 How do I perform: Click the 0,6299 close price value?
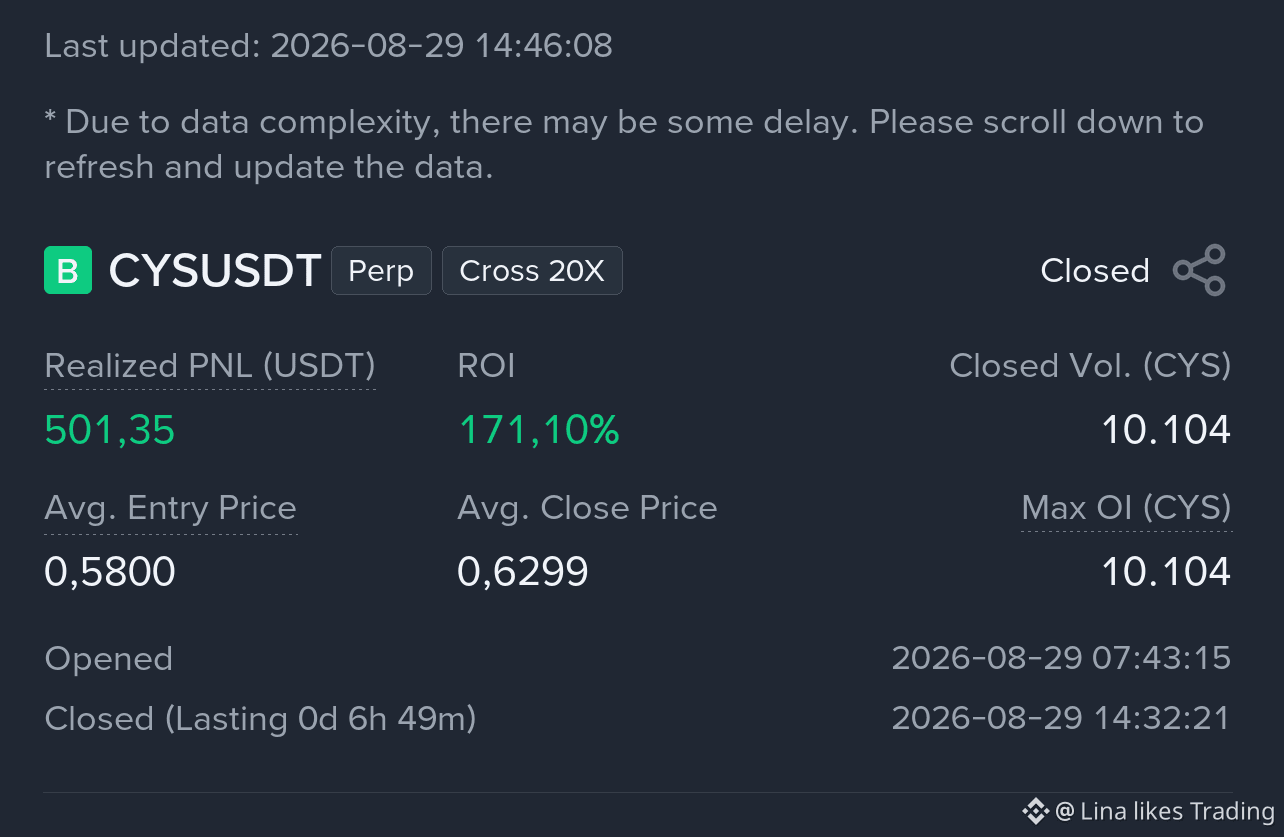click(x=523, y=572)
